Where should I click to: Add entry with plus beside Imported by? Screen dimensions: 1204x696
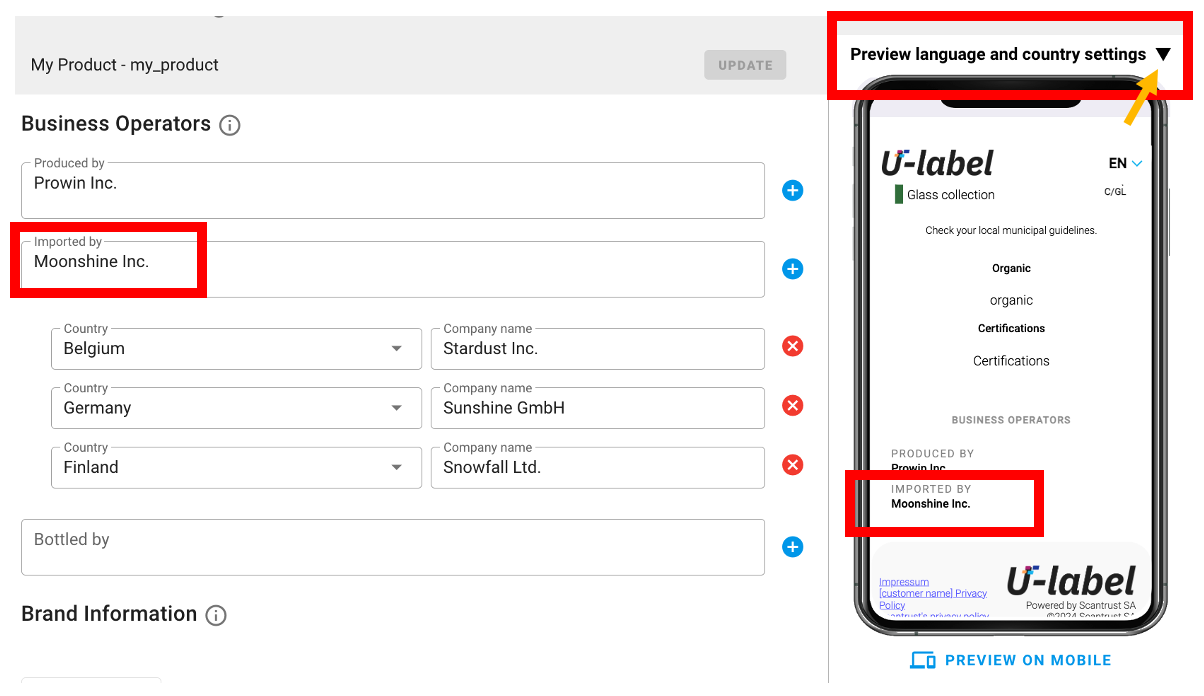click(x=793, y=269)
